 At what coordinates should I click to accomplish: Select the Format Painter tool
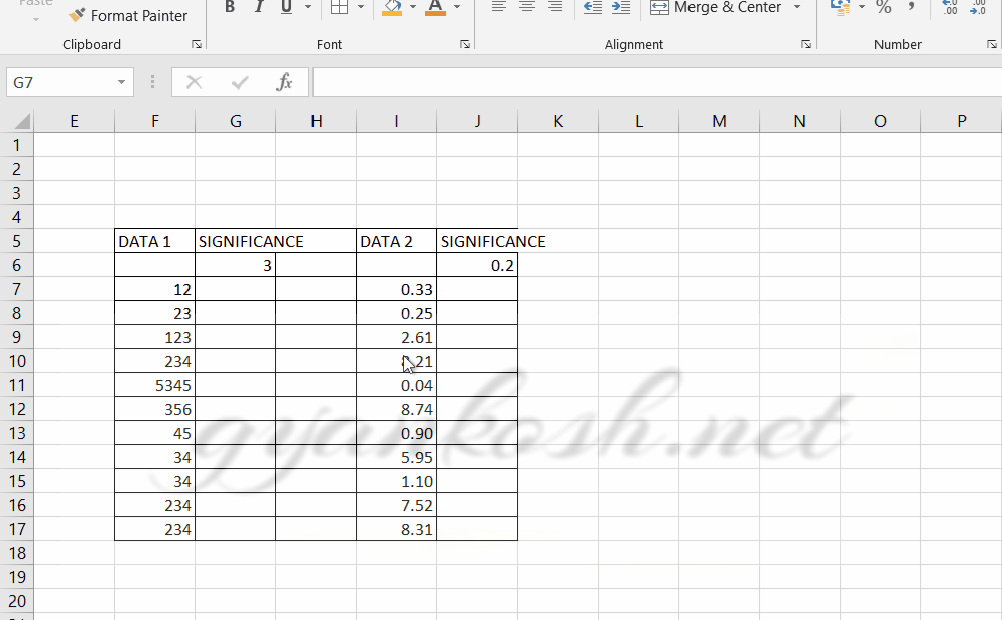click(x=128, y=15)
